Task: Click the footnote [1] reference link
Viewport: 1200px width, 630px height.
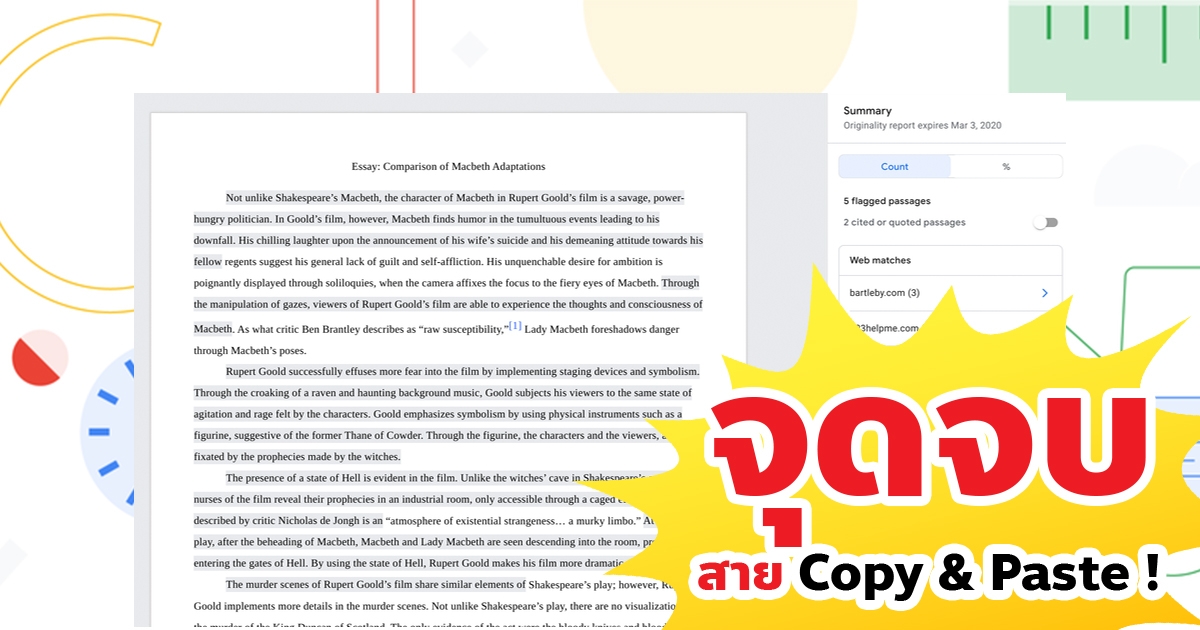Action: 515,326
